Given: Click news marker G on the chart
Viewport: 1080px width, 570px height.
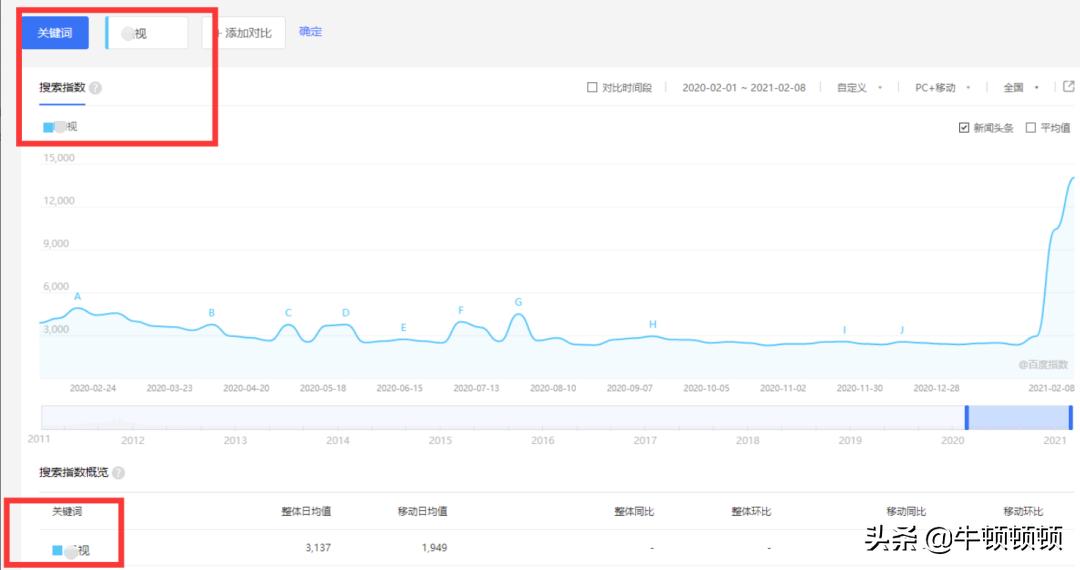Looking at the screenshot, I should 519,302.
